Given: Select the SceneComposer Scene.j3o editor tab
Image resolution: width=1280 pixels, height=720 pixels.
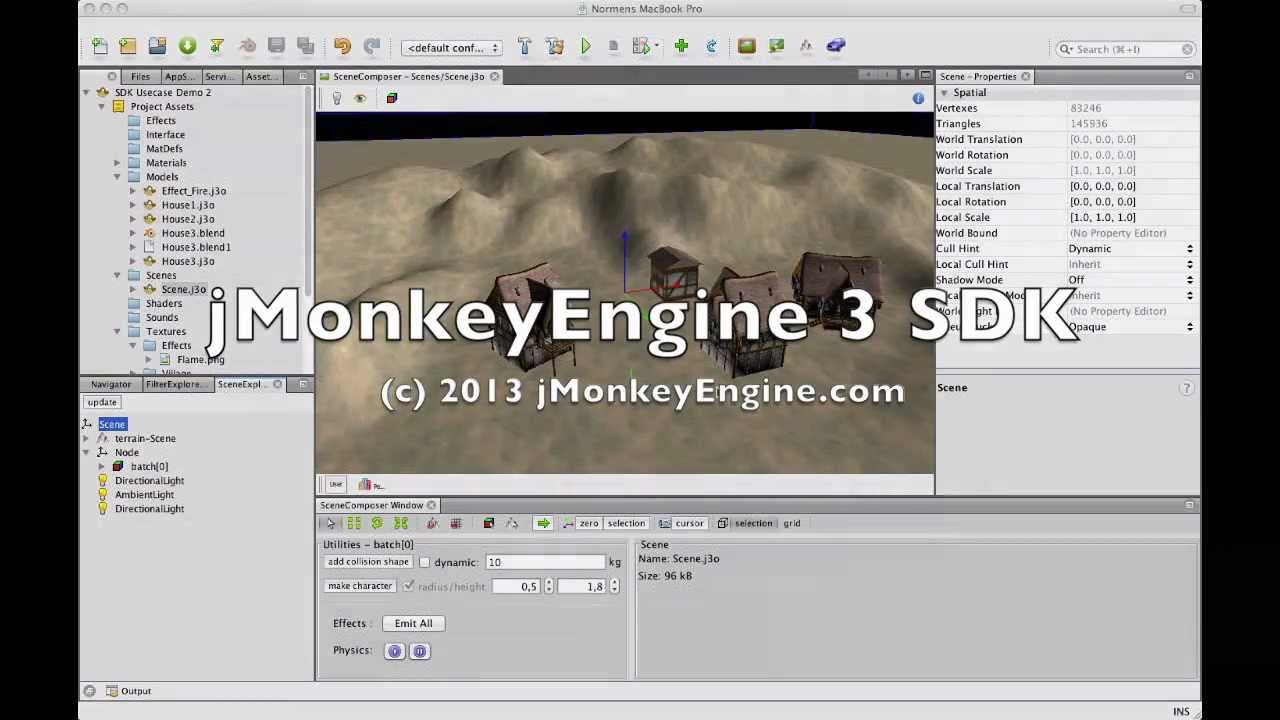Looking at the screenshot, I should (408, 77).
